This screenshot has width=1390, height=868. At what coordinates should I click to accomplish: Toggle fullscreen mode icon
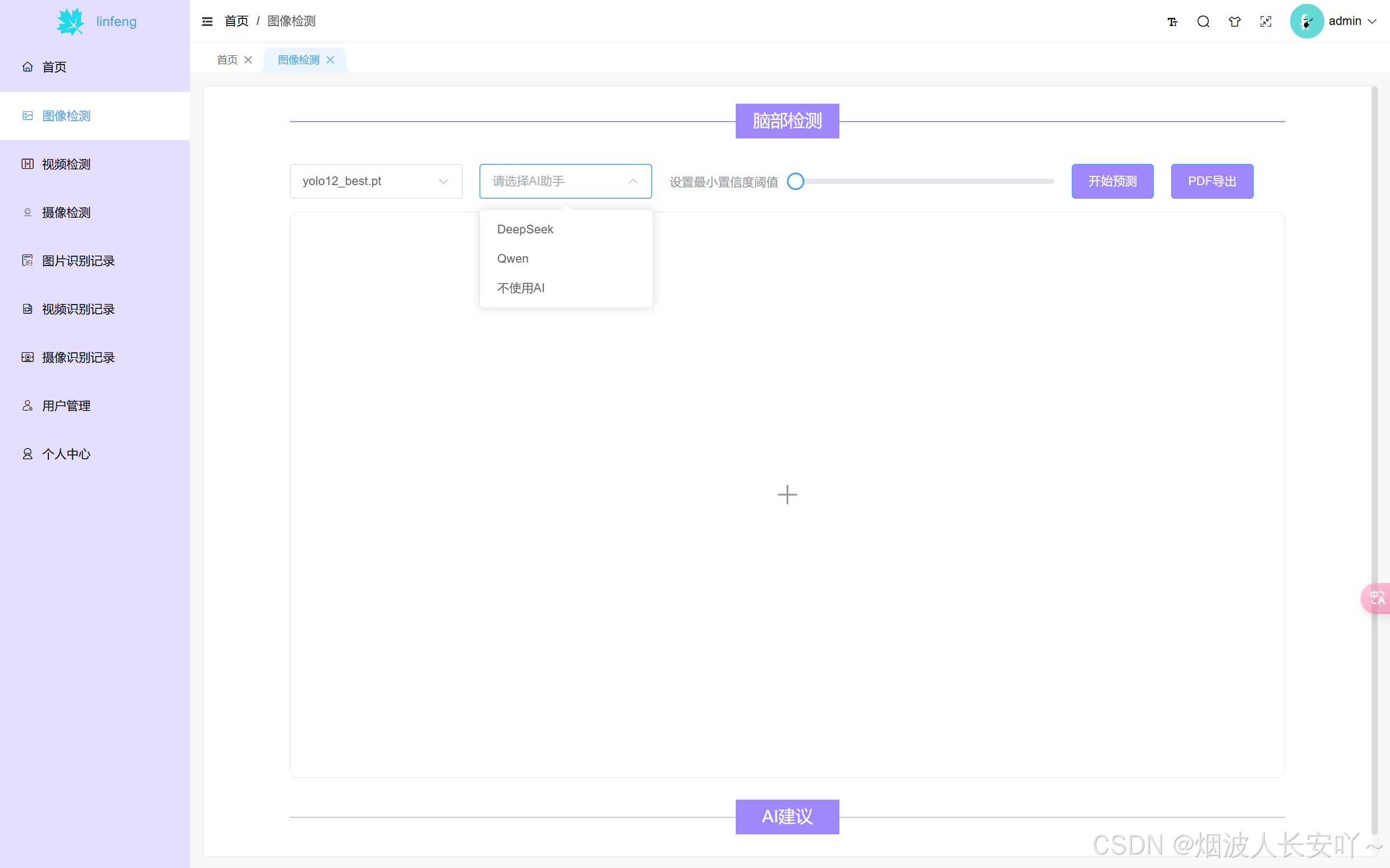click(x=1266, y=21)
